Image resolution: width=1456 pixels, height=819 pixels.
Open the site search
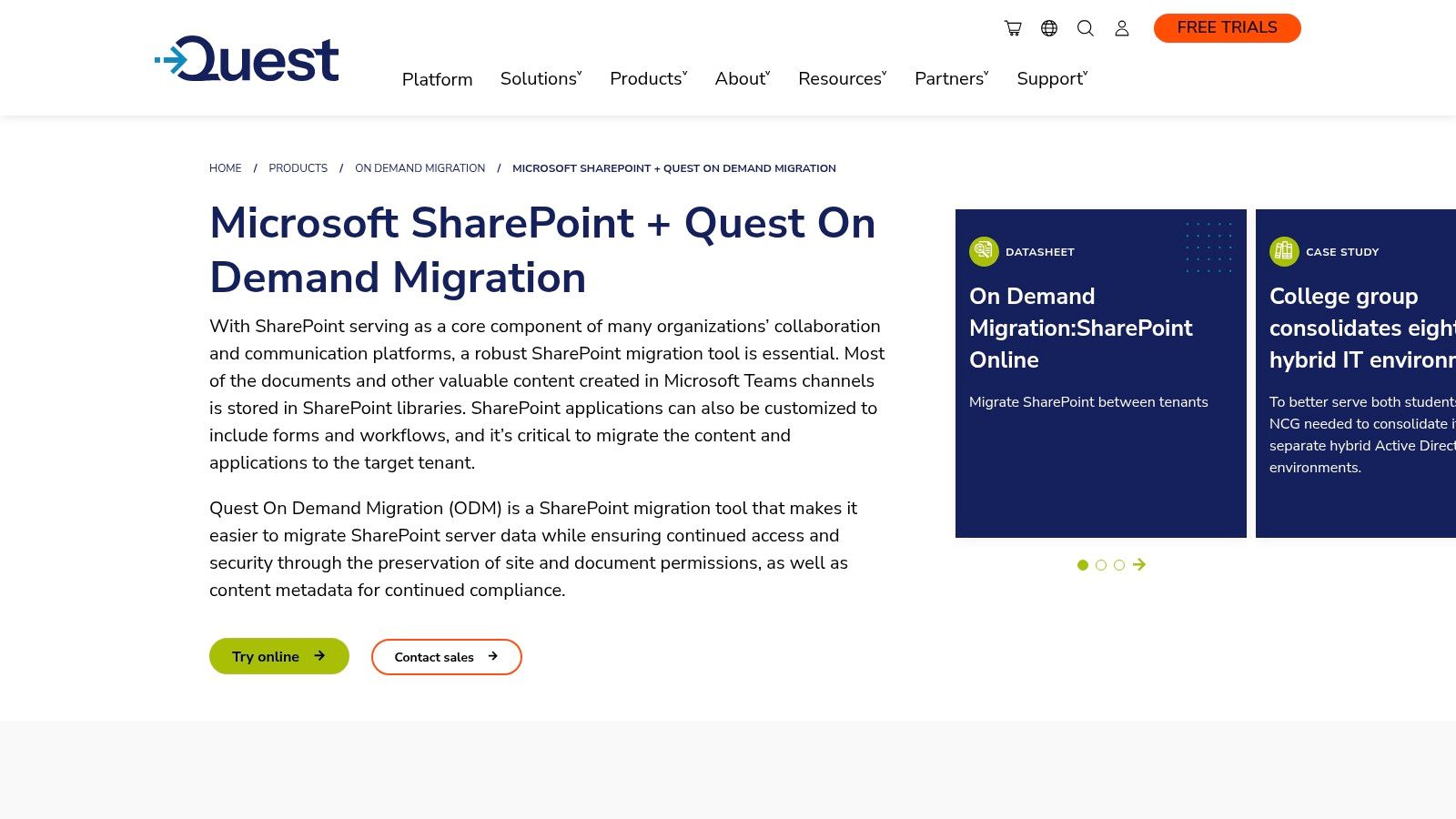[x=1086, y=28]
